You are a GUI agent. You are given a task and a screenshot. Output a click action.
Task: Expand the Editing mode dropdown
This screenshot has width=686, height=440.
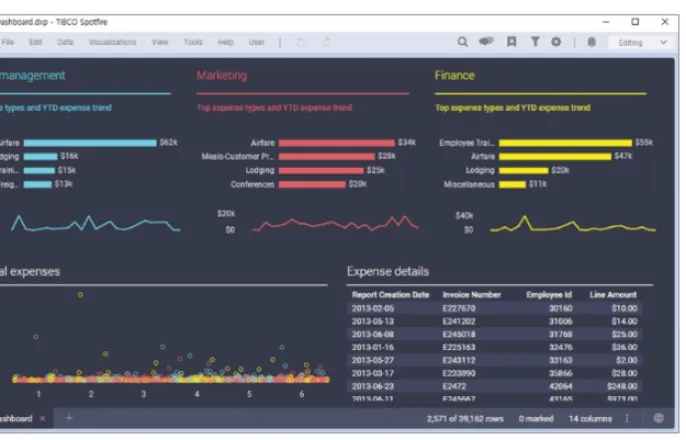click(643, 42)
